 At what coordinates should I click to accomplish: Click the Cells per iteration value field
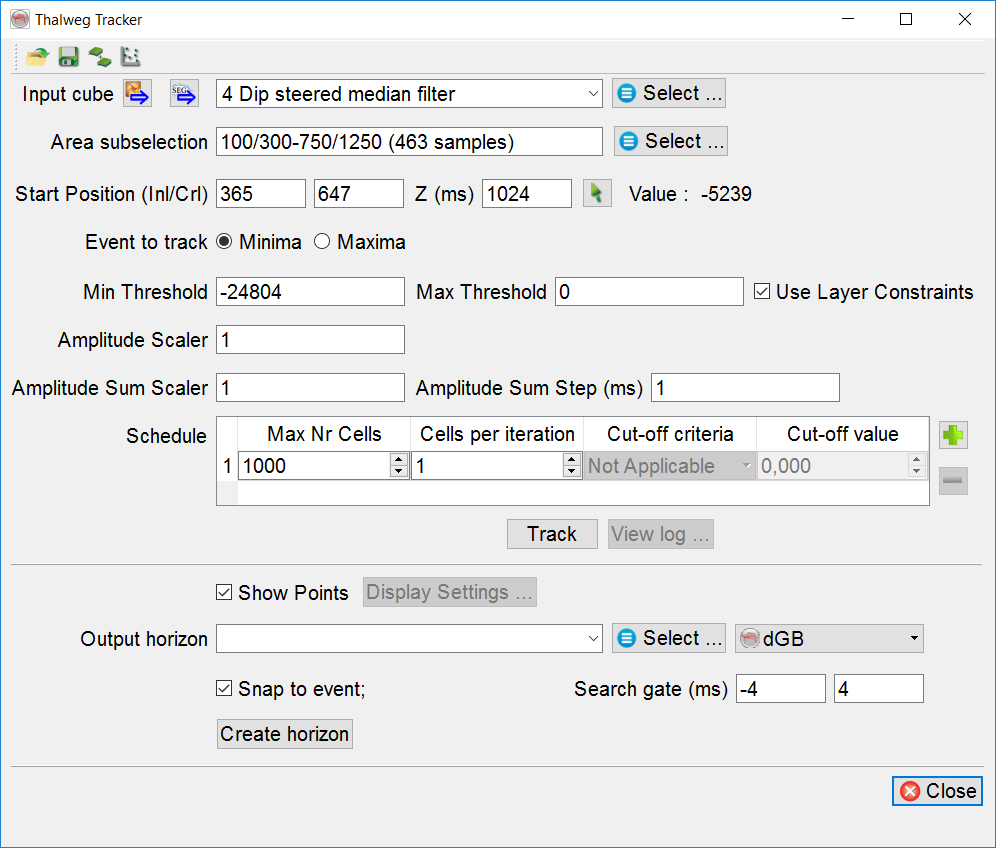(x=487, y=466)
